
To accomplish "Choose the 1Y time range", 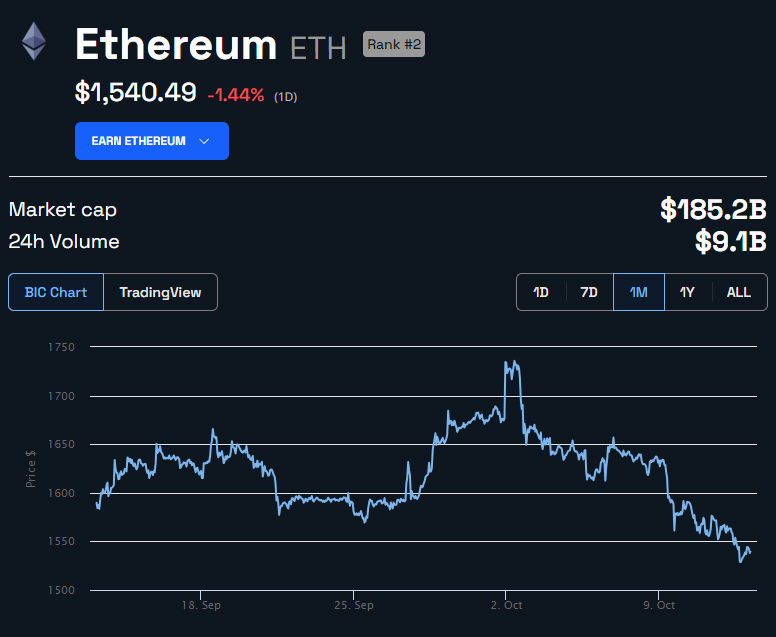I will [687, 292].
